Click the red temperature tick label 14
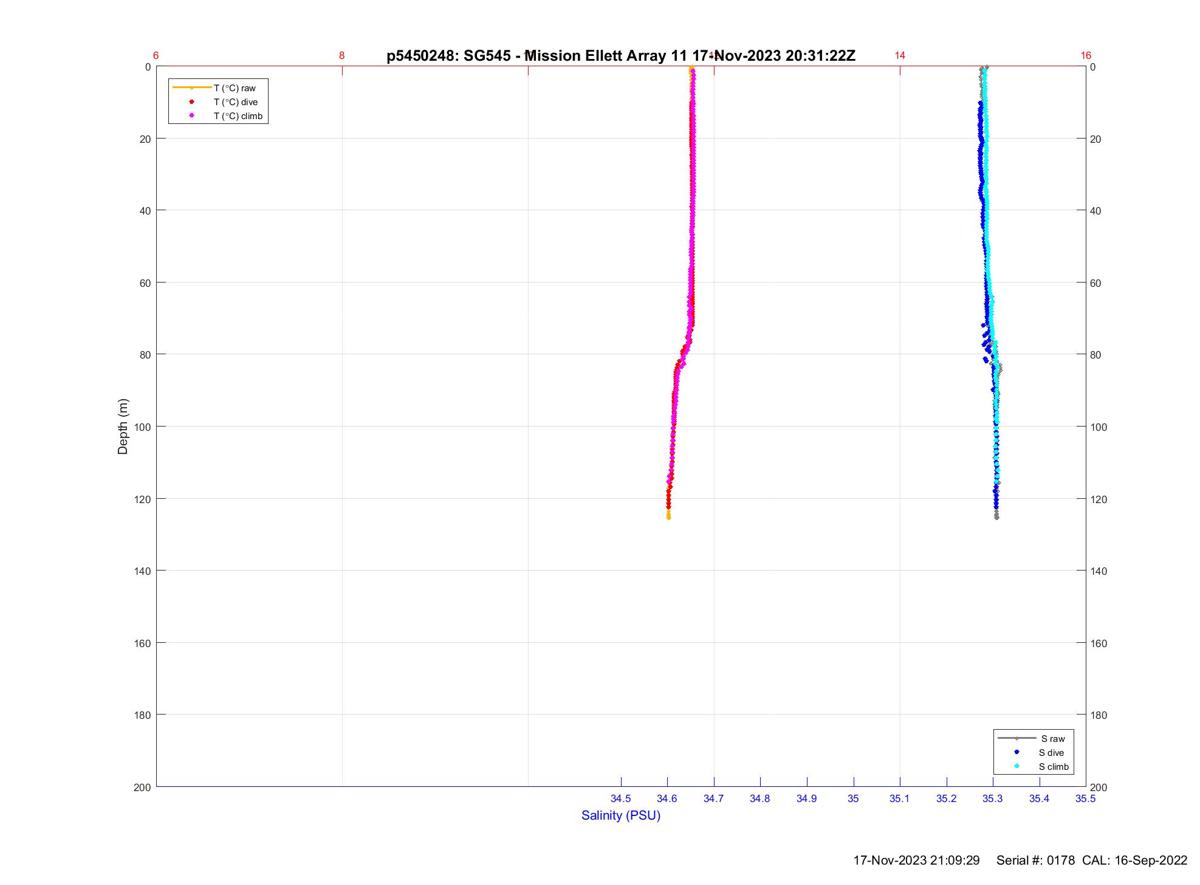 point(900,56)
